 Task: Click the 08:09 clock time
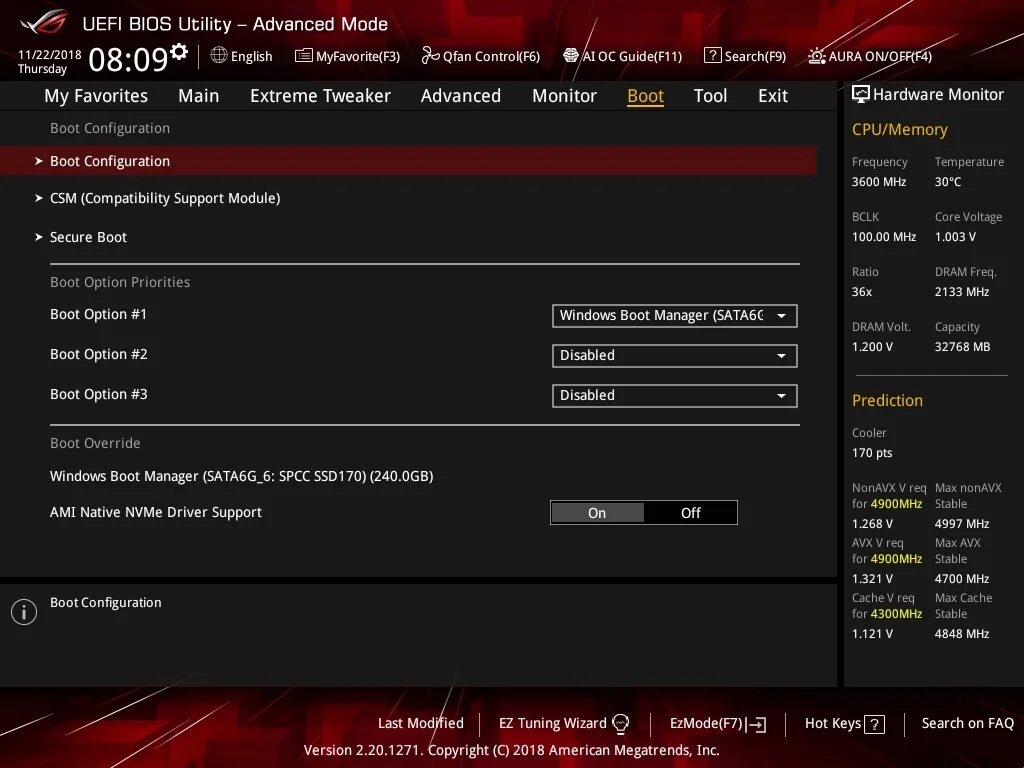pos(128,59)
